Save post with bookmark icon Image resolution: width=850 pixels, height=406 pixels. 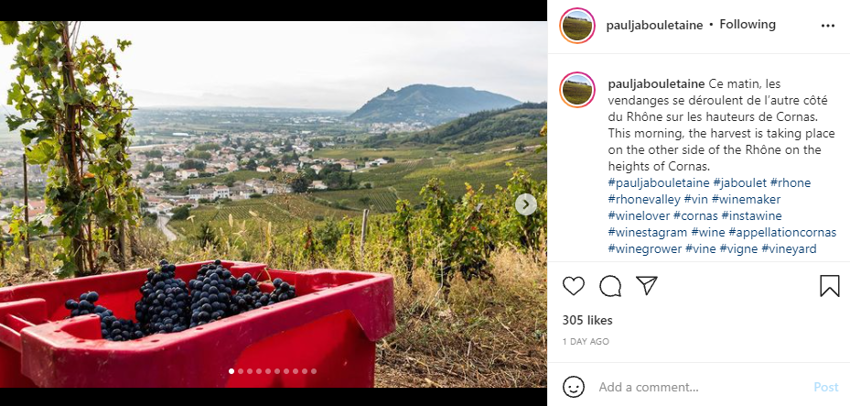click(829, 287)
